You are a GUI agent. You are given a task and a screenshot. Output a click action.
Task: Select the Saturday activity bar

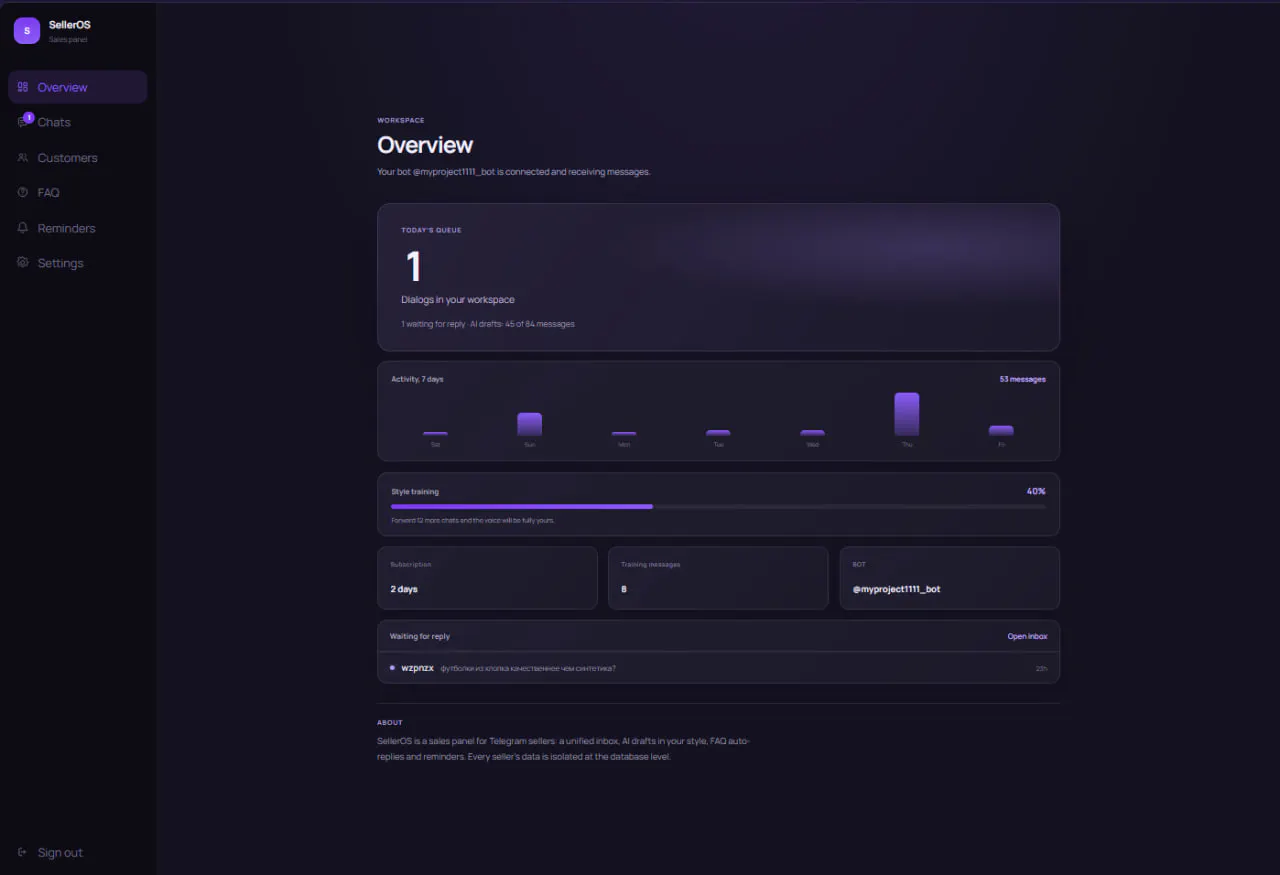coord(435,433)
